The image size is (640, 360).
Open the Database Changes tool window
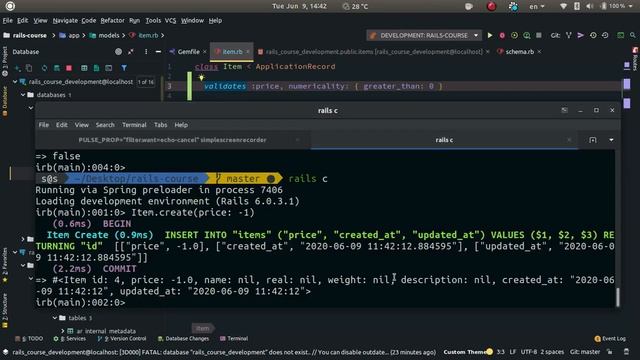tap(183, 339)
